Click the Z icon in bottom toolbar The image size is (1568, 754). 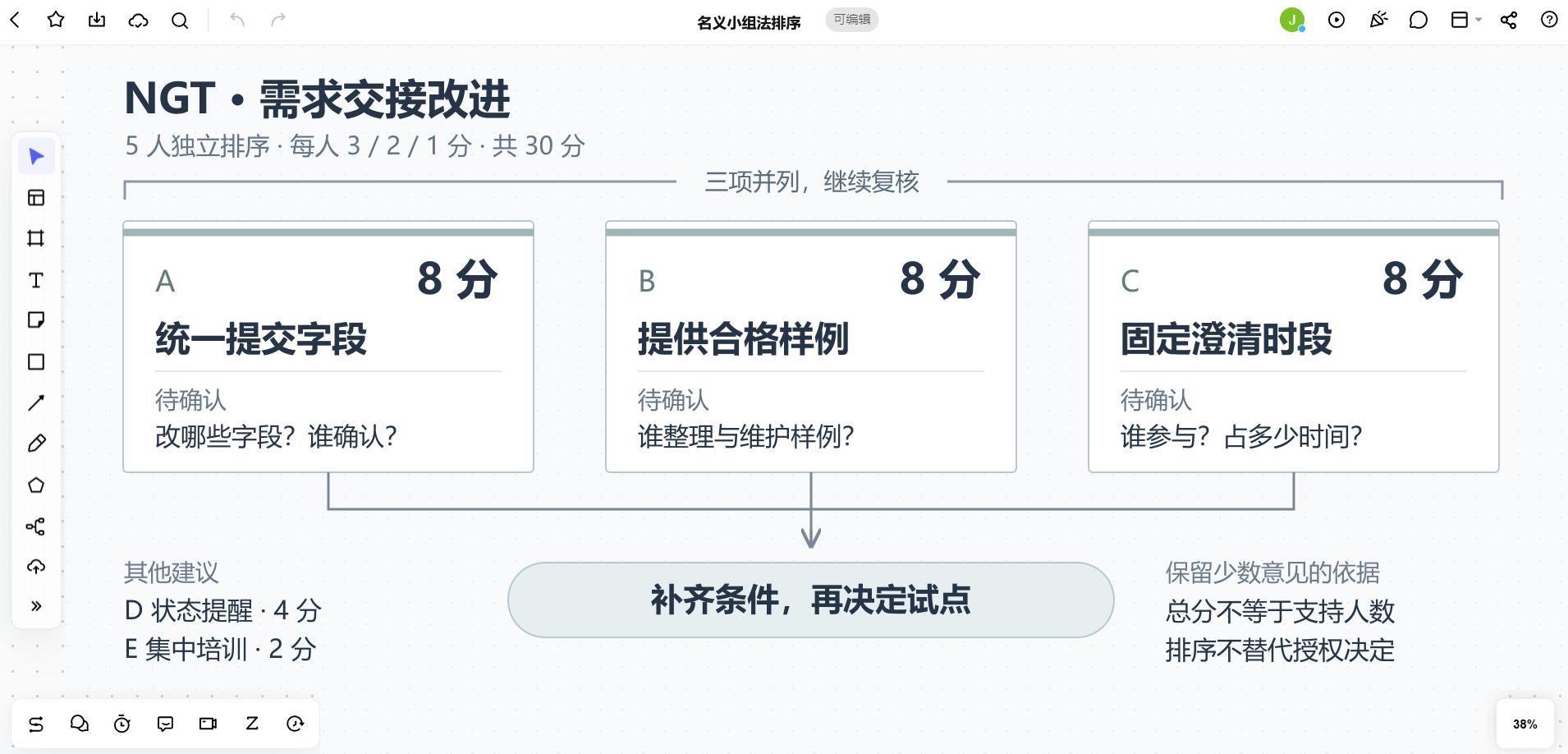click(x=252, y=724)
